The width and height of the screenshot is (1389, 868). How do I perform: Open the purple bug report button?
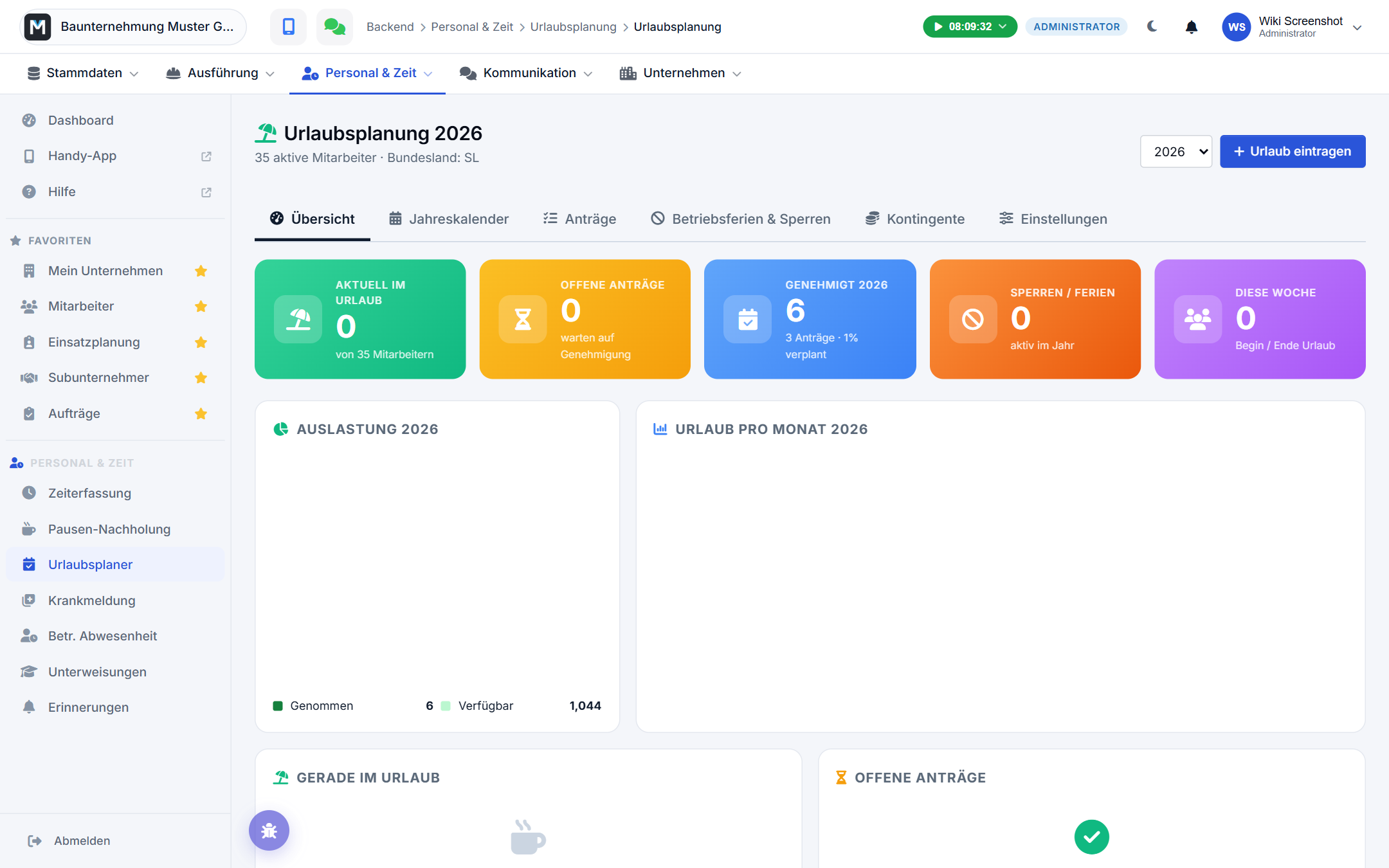(269, 830)
